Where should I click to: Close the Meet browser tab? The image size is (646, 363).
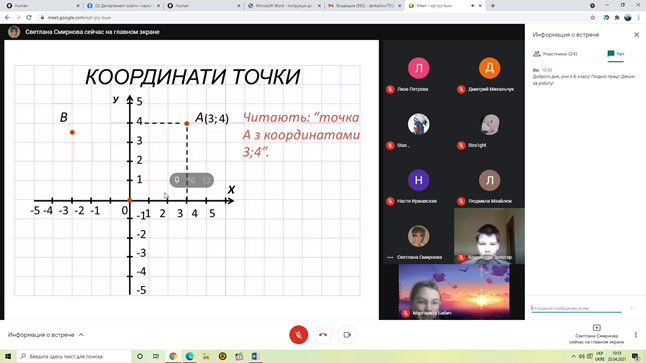[480, 6]
